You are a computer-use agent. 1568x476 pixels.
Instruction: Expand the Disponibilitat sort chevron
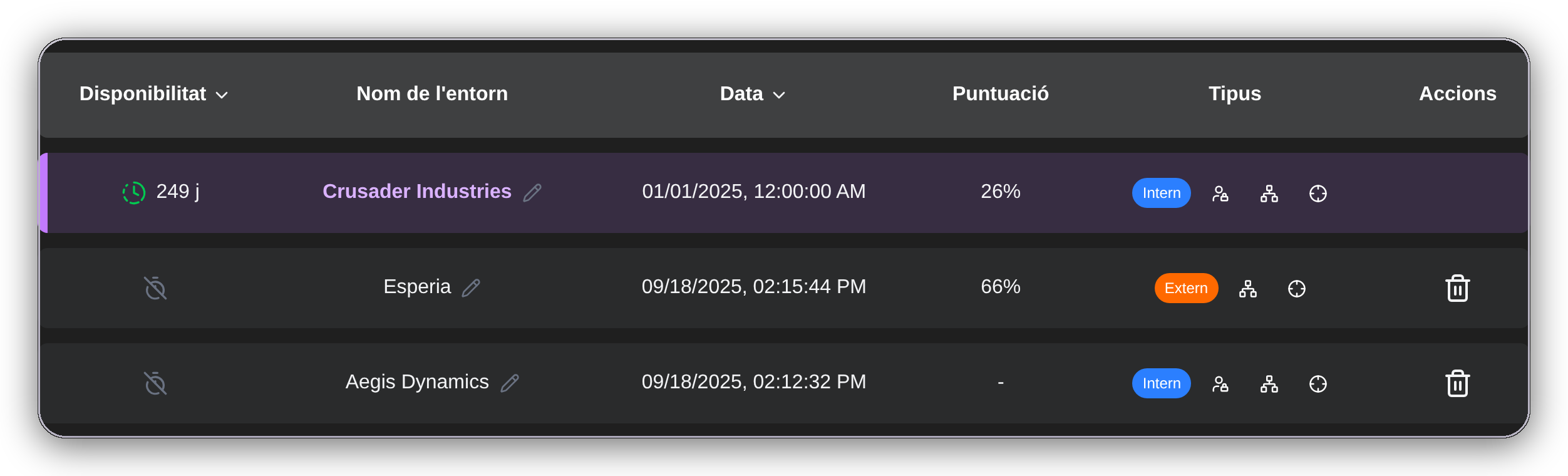click(x=222, y=95)
